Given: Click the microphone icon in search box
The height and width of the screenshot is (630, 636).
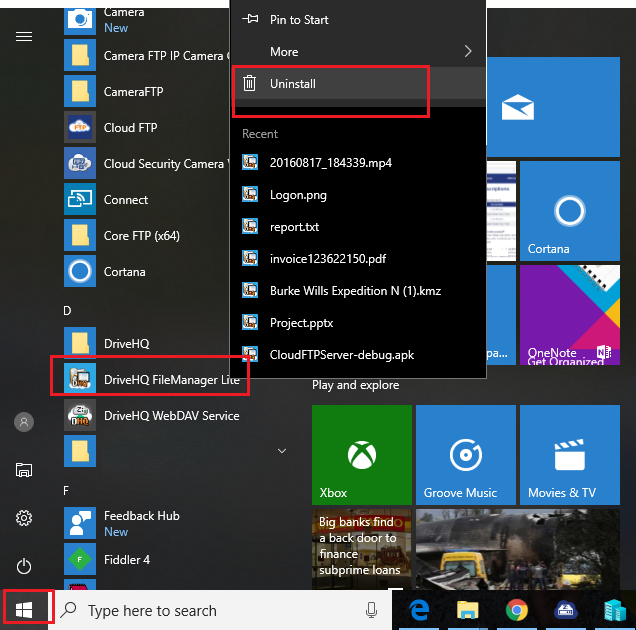Looking at the screenshot, I should [x=372, y=610].
